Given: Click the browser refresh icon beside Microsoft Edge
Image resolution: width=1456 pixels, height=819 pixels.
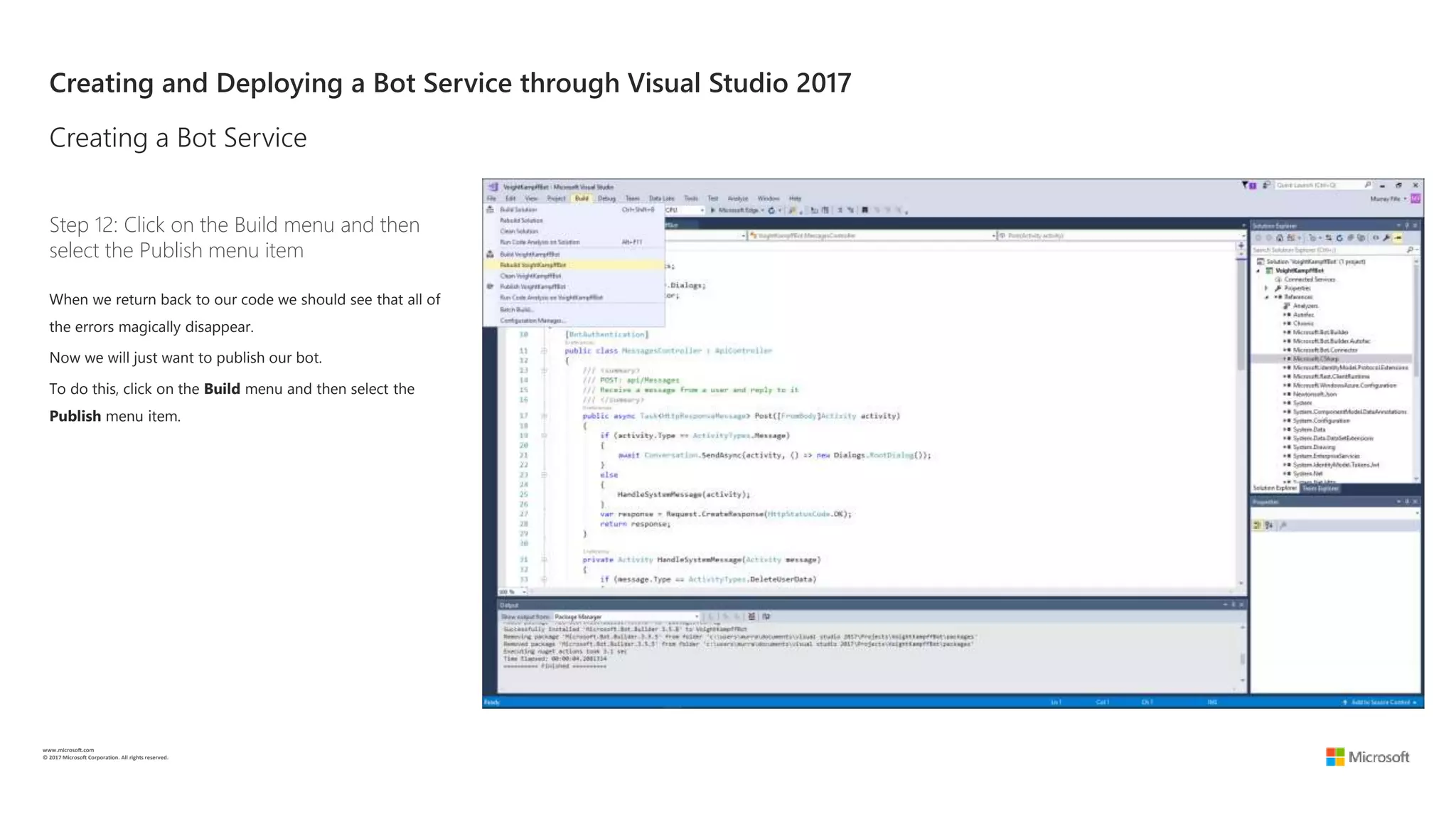Looking at the screenshot, I should pyautogui.click(x=771, y=210).
